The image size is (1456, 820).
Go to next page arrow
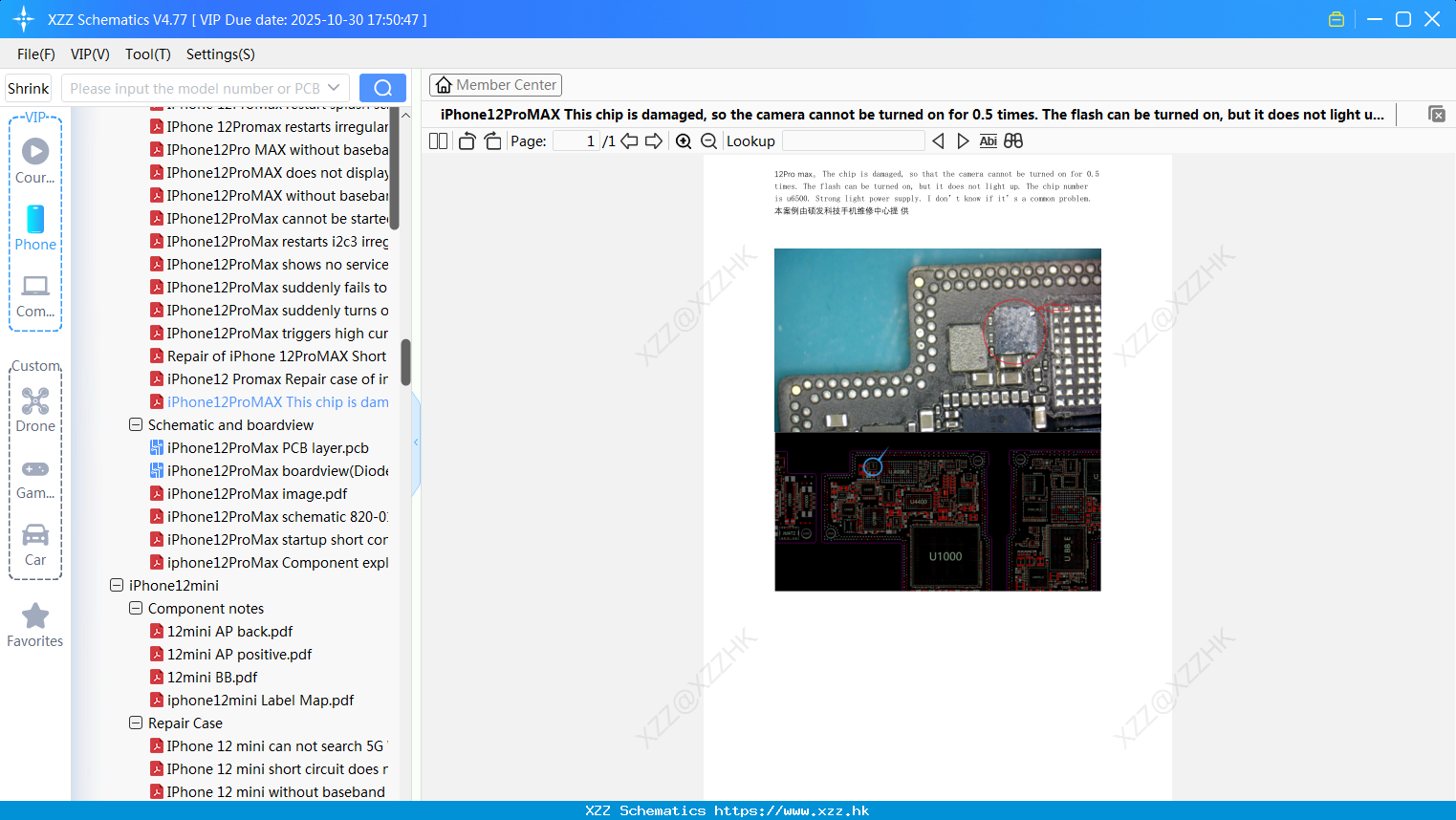654,140
